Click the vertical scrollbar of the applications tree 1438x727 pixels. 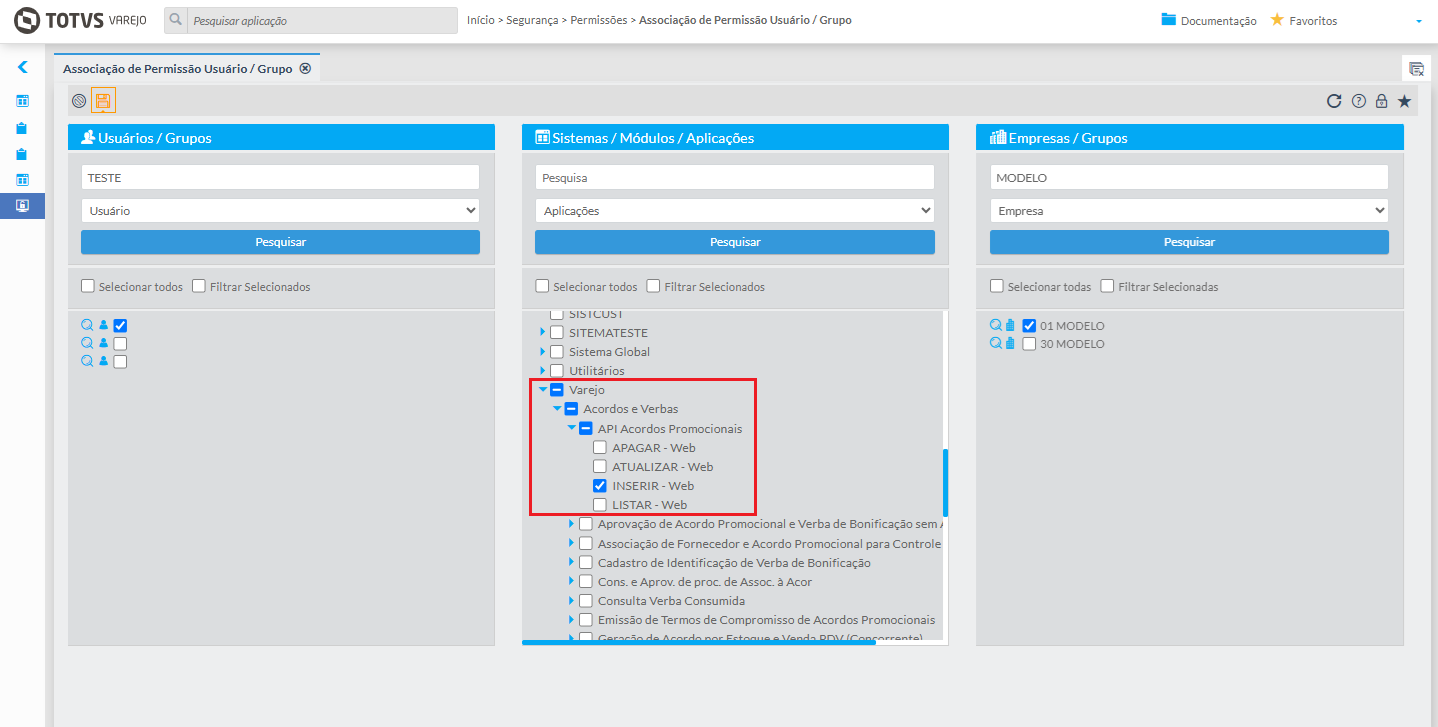click(x=945, y=482)
